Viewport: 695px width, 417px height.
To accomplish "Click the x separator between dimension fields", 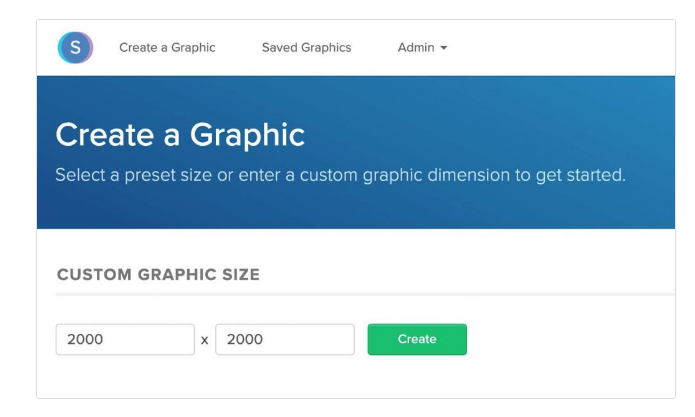I will [x=205, y=340].
